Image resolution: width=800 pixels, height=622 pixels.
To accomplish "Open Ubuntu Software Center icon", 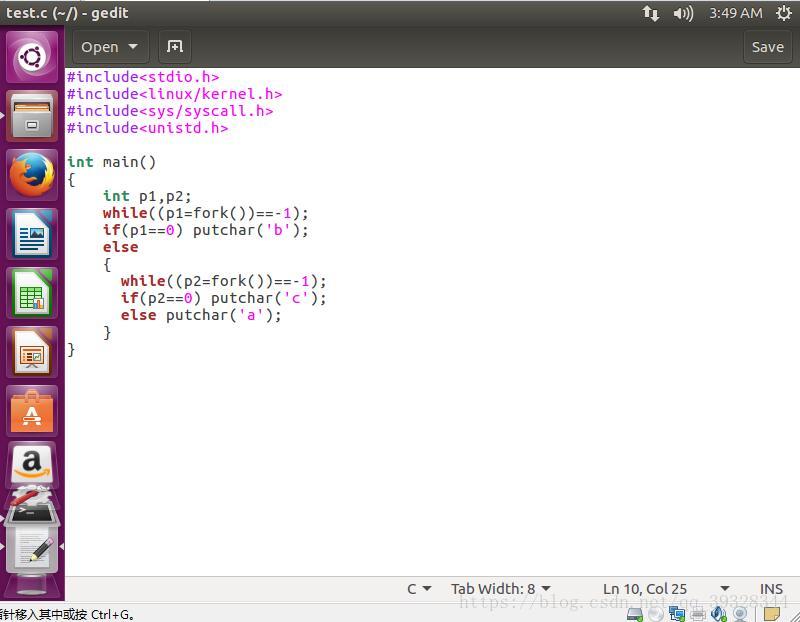I will click(x=32, y=411).
